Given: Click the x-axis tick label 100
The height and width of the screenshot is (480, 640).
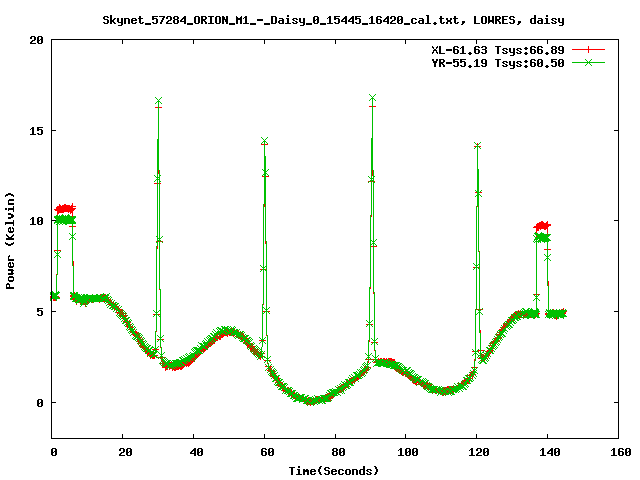Looking at the screenshot, I should pyautogui.click(x=408, y=452).
